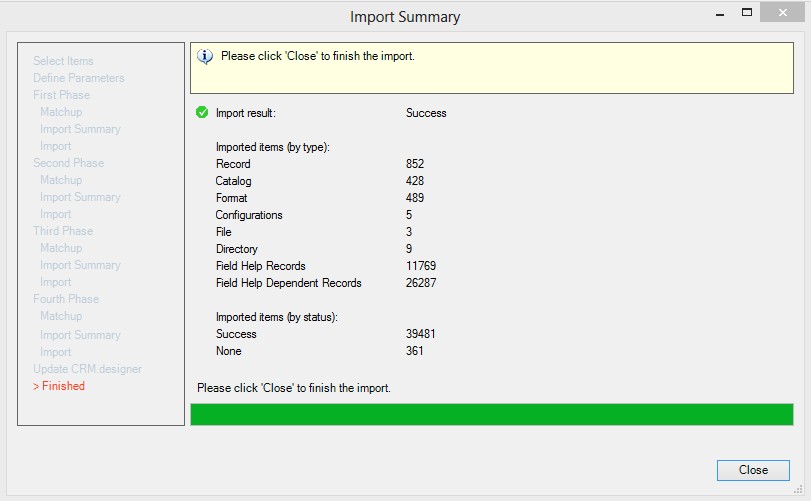Select 'Select Items' wizard step
This screenshot has width=811, height=501.
coord(63,61)
